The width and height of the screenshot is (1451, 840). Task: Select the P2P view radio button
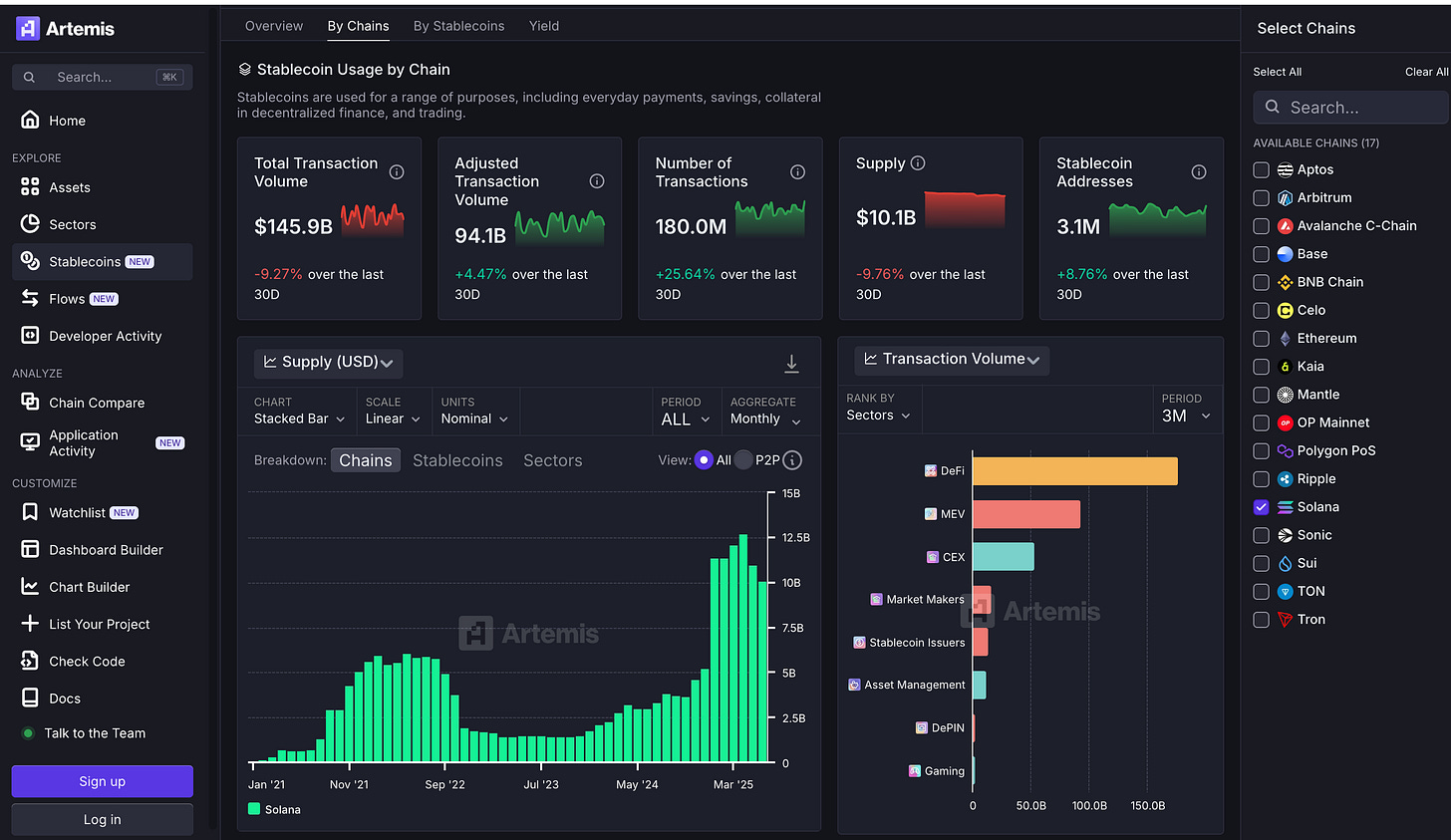pos(743,460)
